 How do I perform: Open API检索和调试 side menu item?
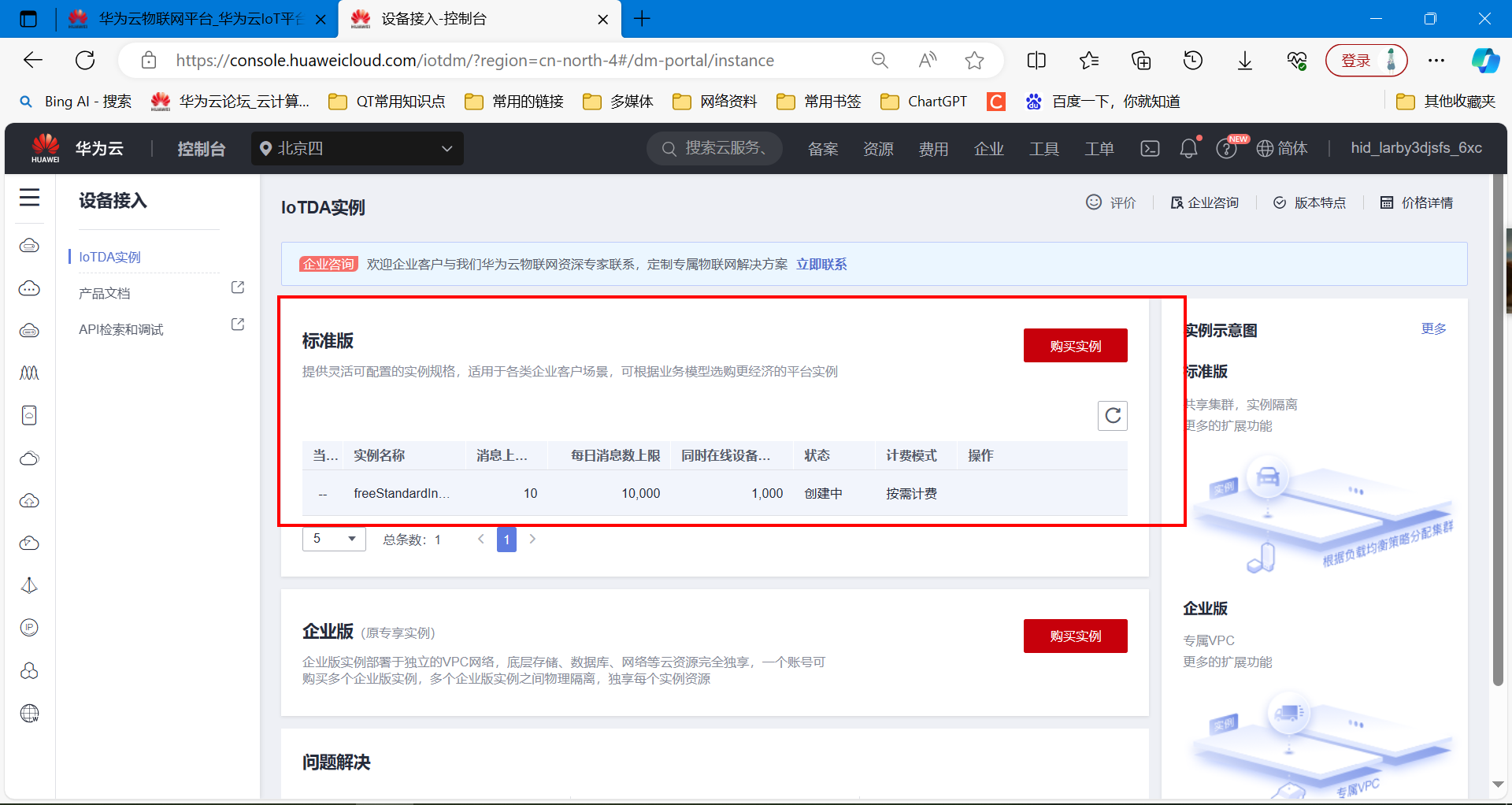pos(121,329)
